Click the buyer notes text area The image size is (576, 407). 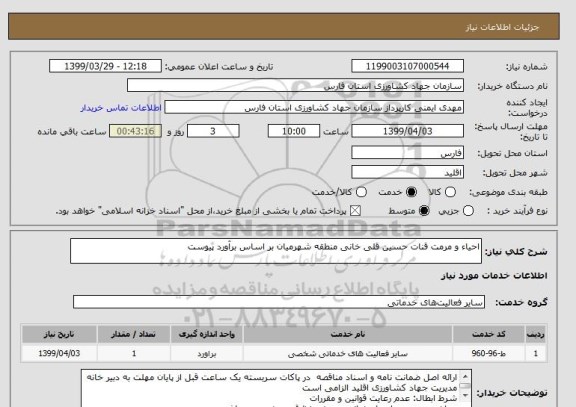click(x=276, y=389)
